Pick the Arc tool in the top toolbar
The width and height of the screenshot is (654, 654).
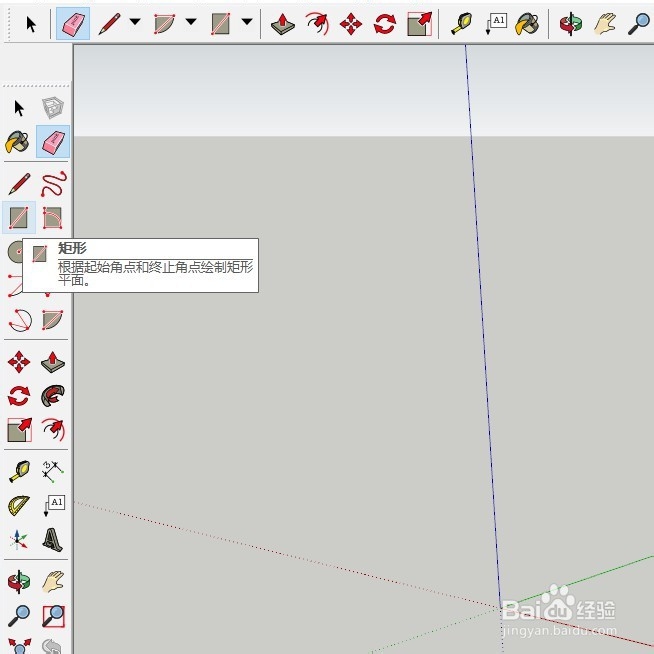coord(164,23)
